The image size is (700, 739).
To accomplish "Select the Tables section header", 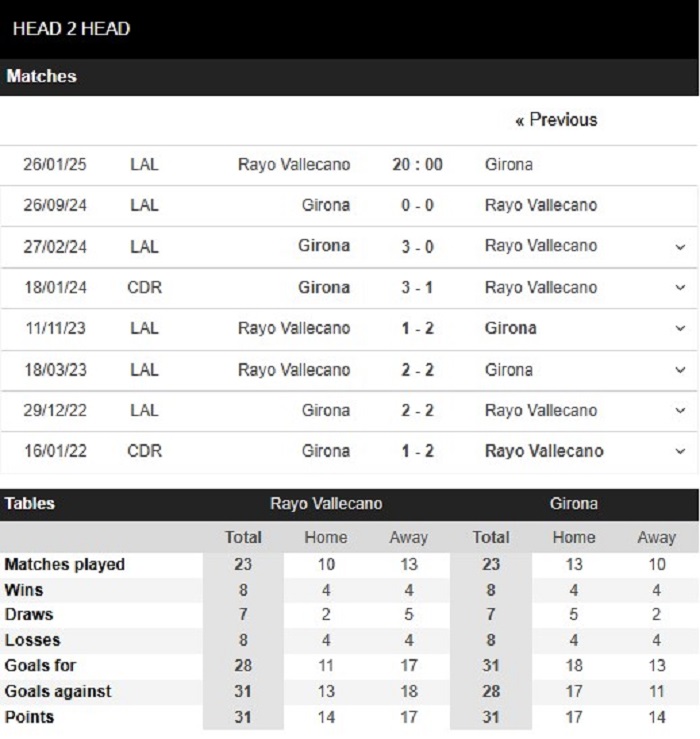I will pos(30,503).
